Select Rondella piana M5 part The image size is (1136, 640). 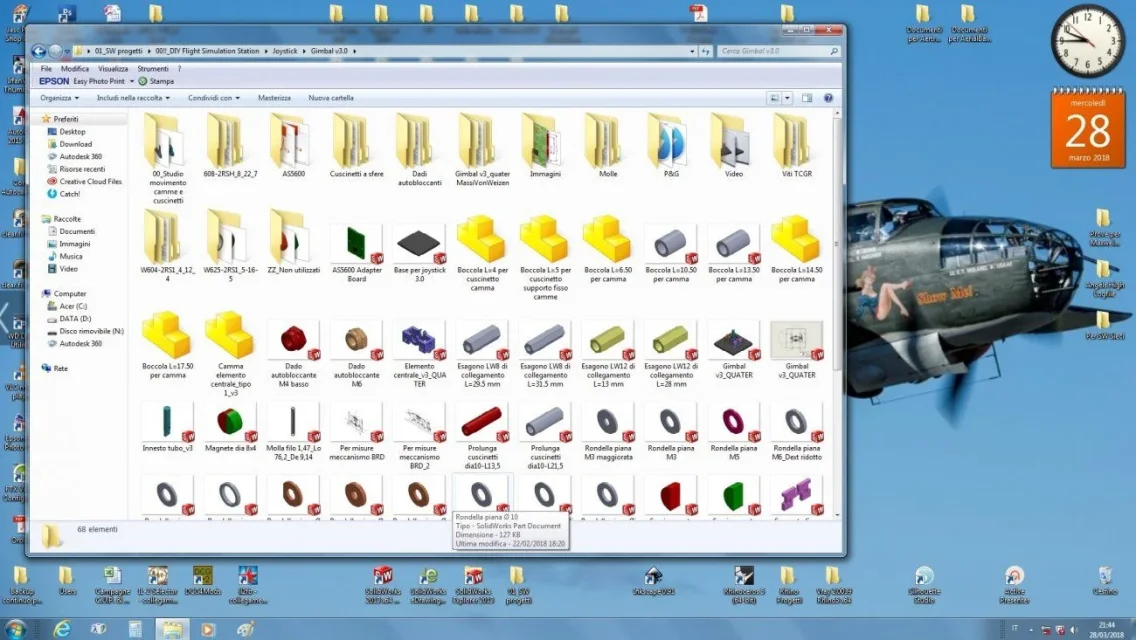tap(734, 432)
